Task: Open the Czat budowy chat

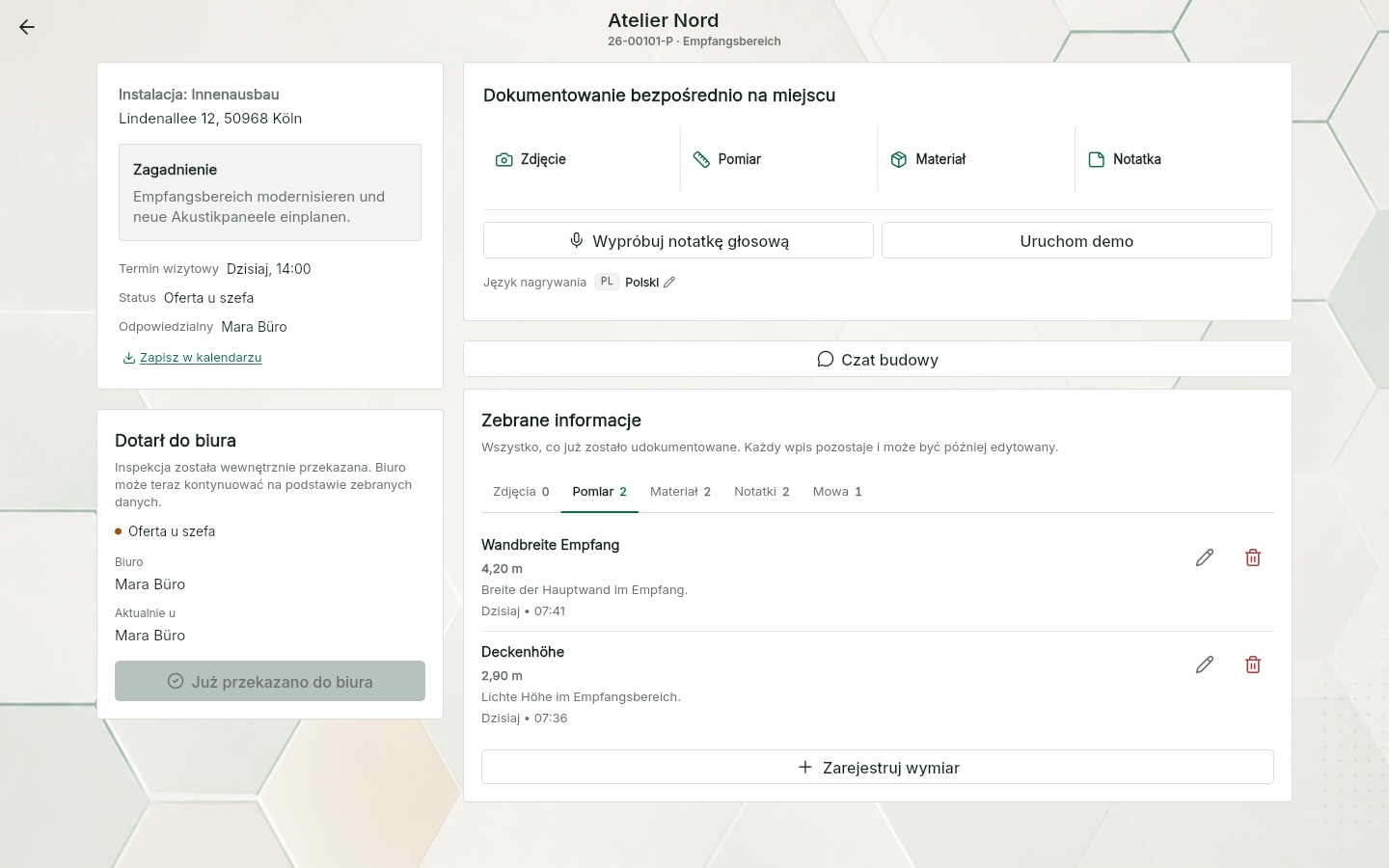Action: point(878,360)
